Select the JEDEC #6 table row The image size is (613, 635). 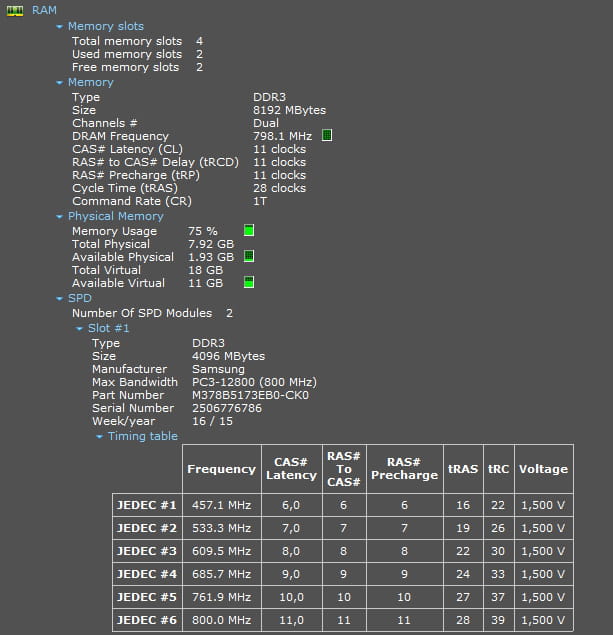tap(343, 620)
